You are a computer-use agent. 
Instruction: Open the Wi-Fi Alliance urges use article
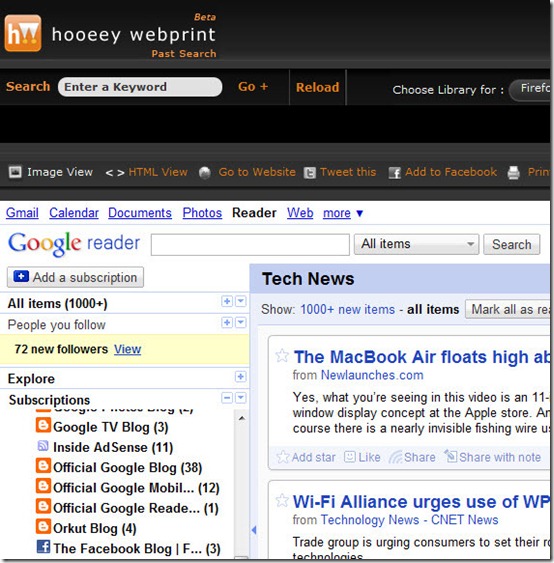[x=421, y=502]
